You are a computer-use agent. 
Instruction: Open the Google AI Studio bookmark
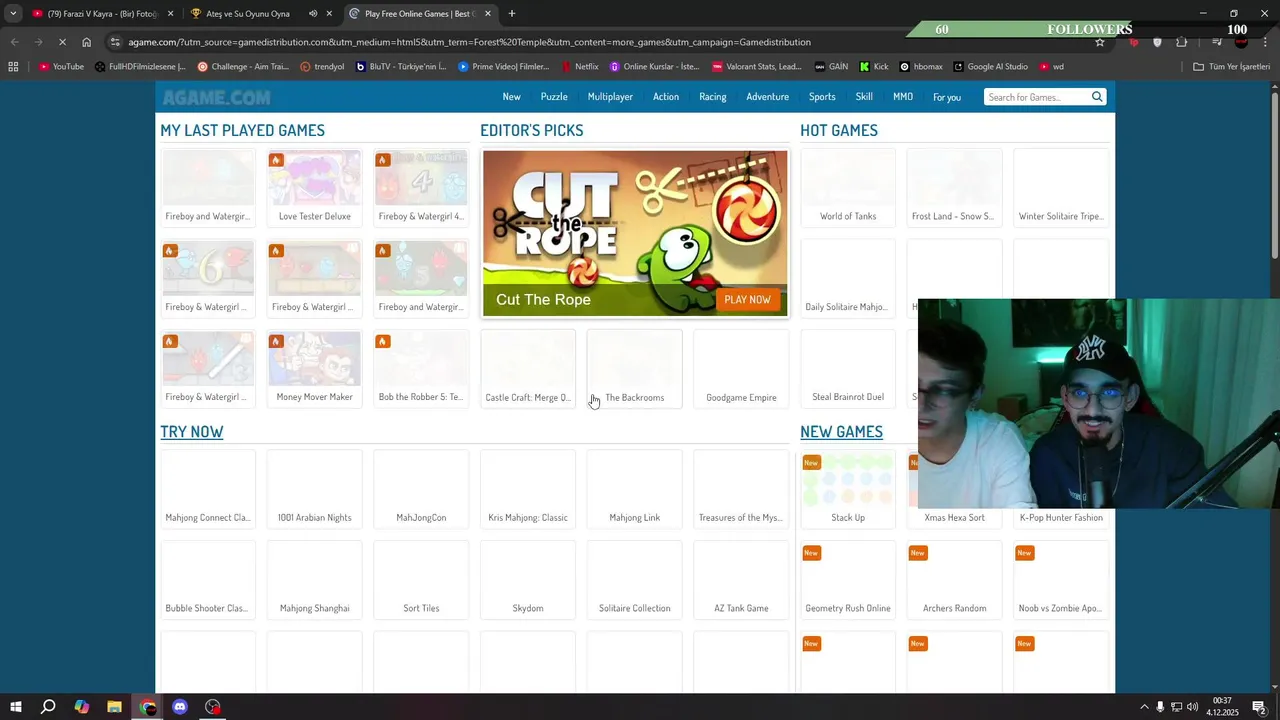(991, 67)
